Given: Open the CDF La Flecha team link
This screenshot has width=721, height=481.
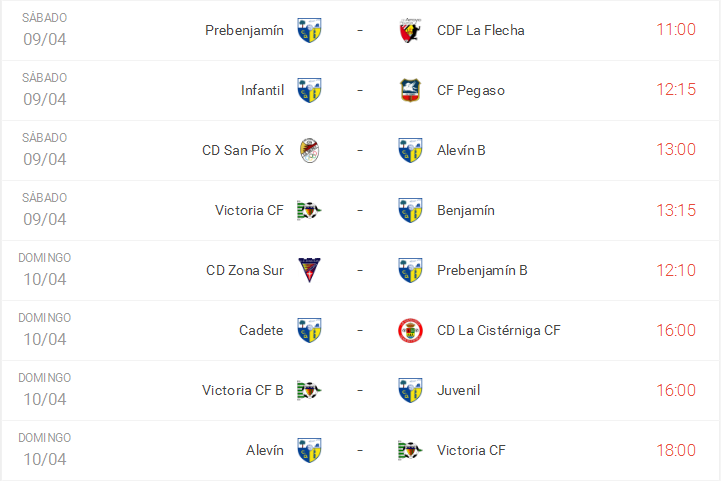Looking at the screenshot, I should click(x=480, y=30).
